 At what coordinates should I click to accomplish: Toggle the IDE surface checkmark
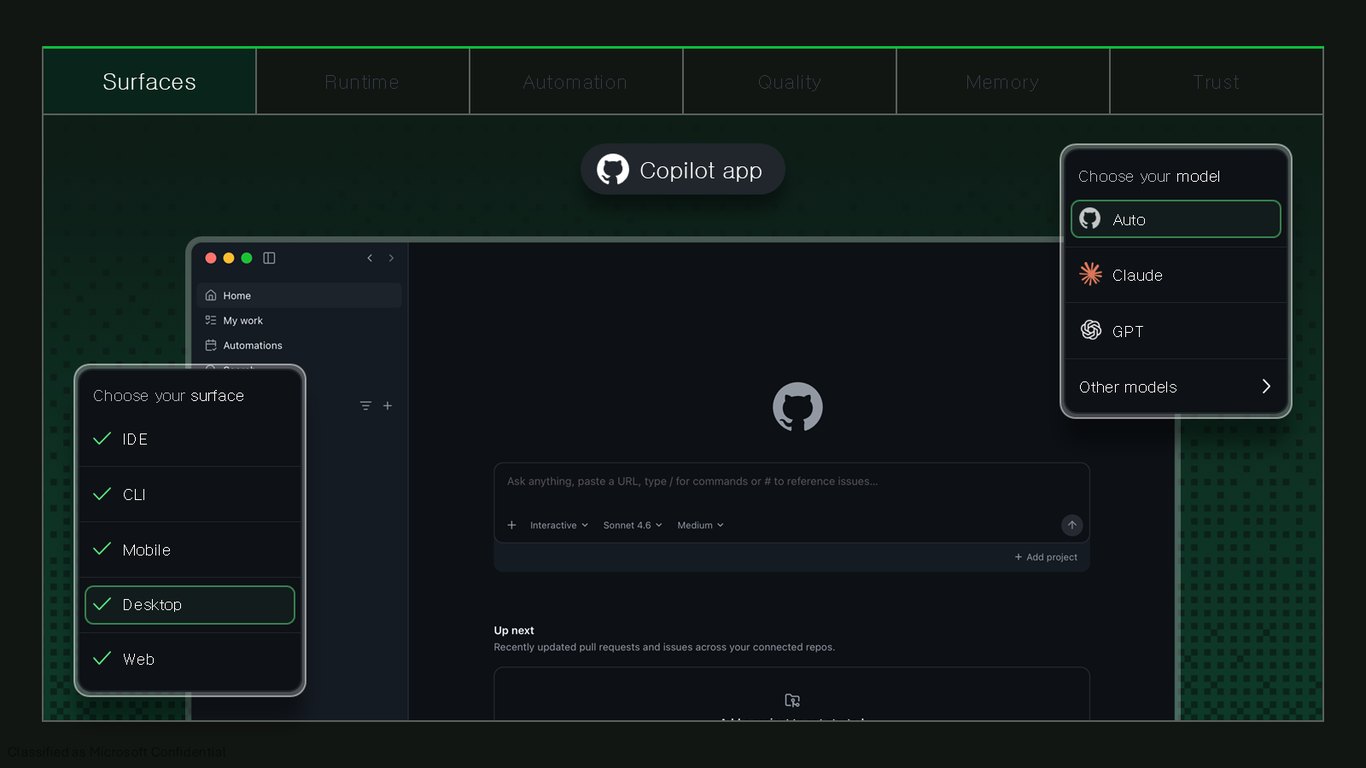102,439
